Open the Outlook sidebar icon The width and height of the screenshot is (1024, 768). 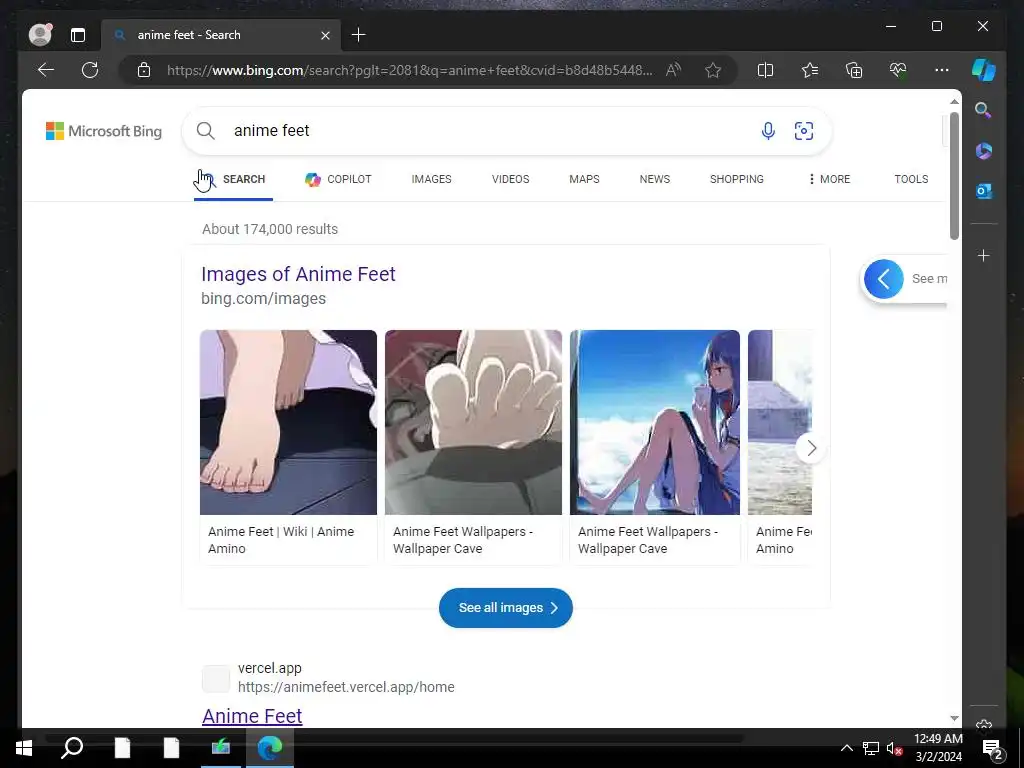tap(984, 191)
